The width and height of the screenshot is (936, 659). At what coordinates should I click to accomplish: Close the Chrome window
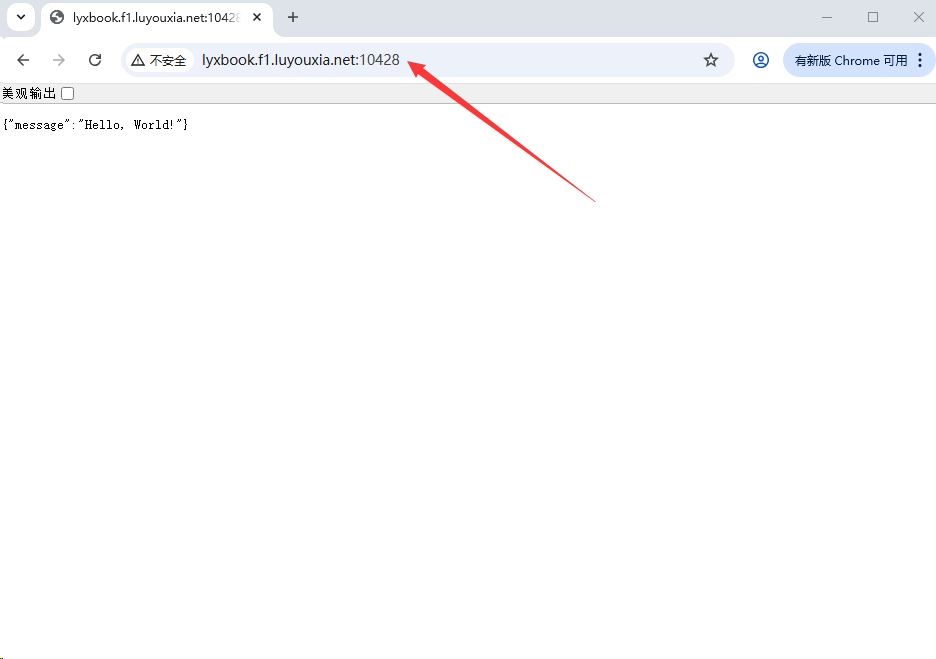tap(919, 17)
